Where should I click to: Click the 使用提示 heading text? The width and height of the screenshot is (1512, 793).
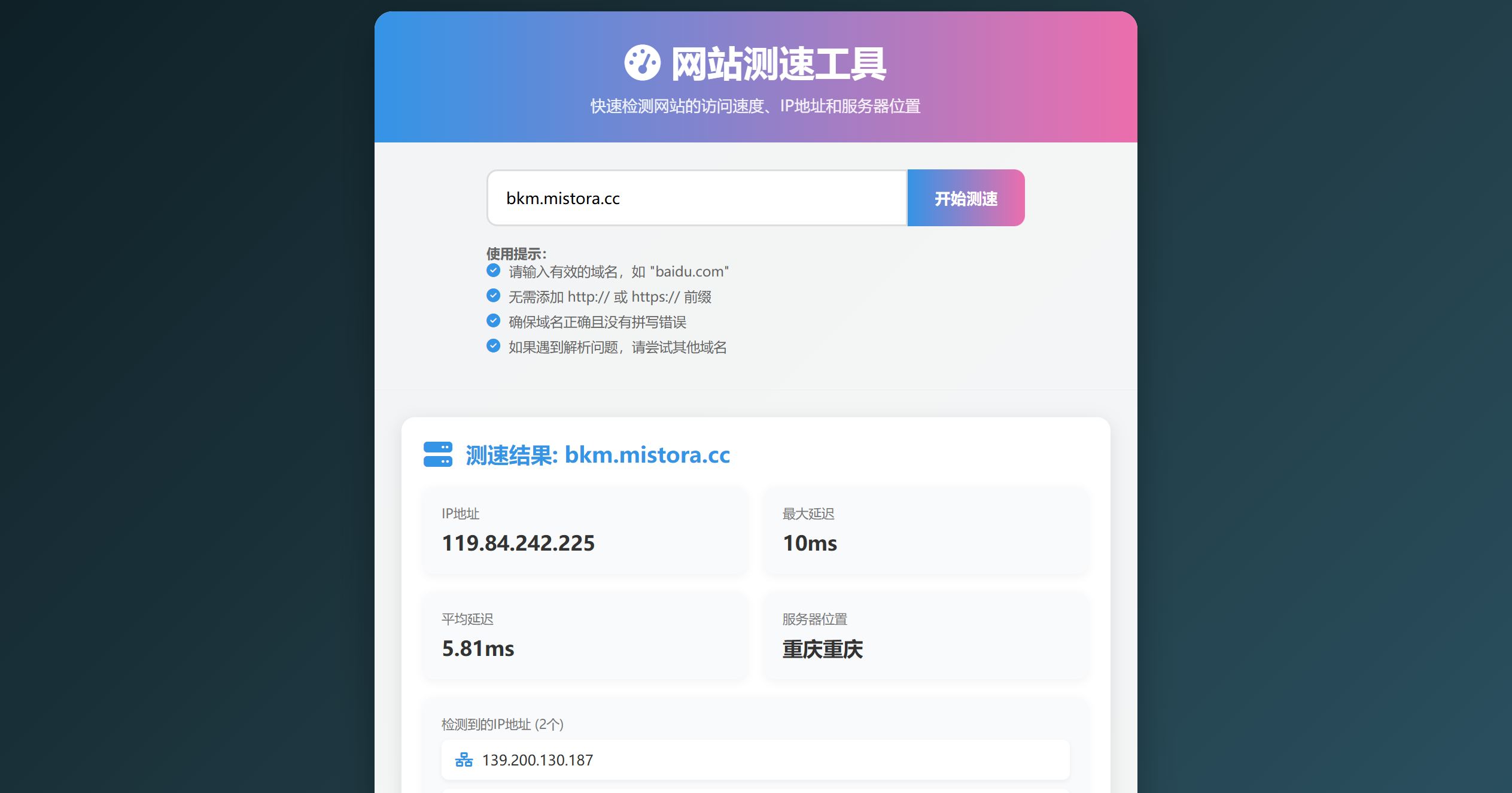click(x=516, y=254)
